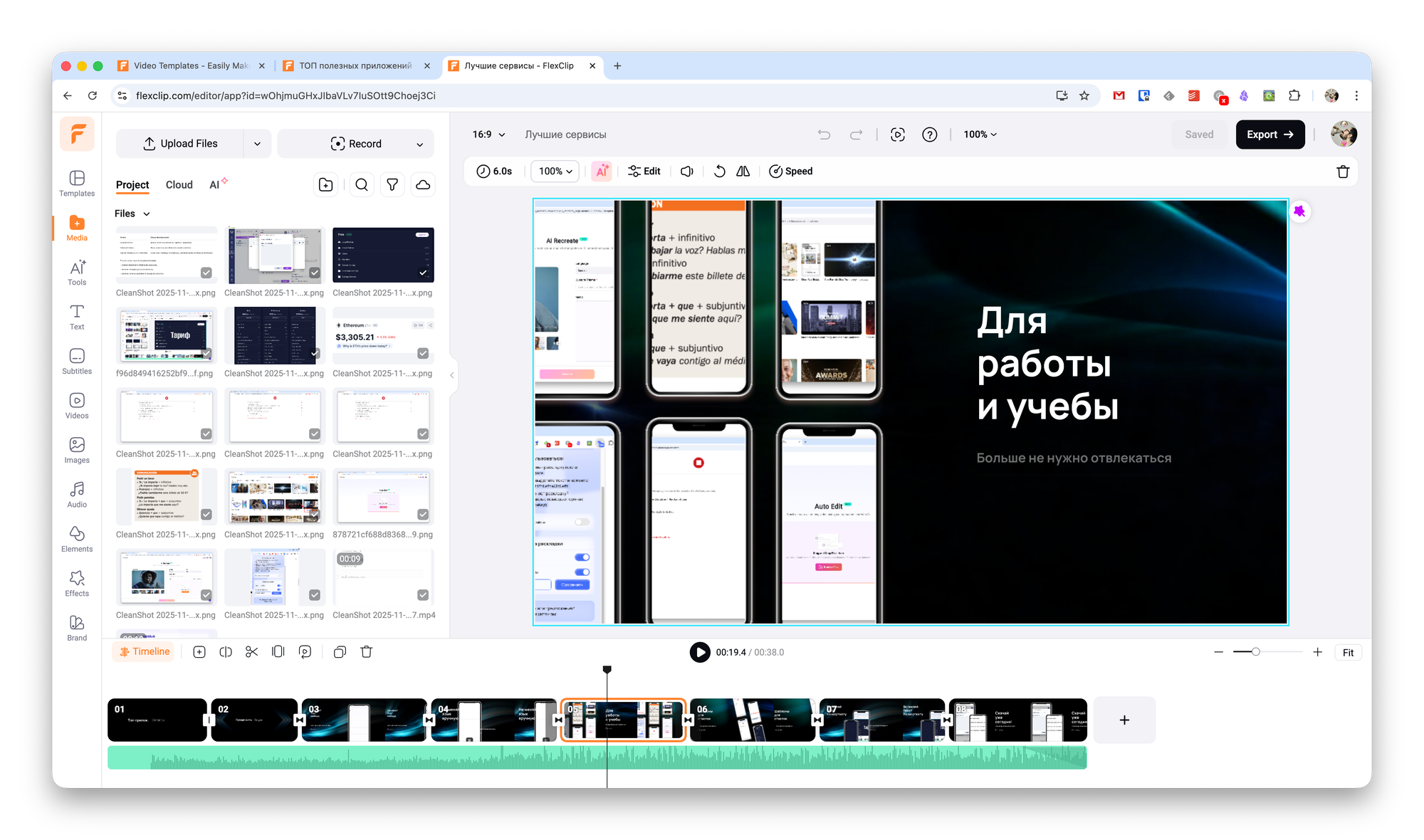Expand the Files section chevron

(x=147, y=214)
